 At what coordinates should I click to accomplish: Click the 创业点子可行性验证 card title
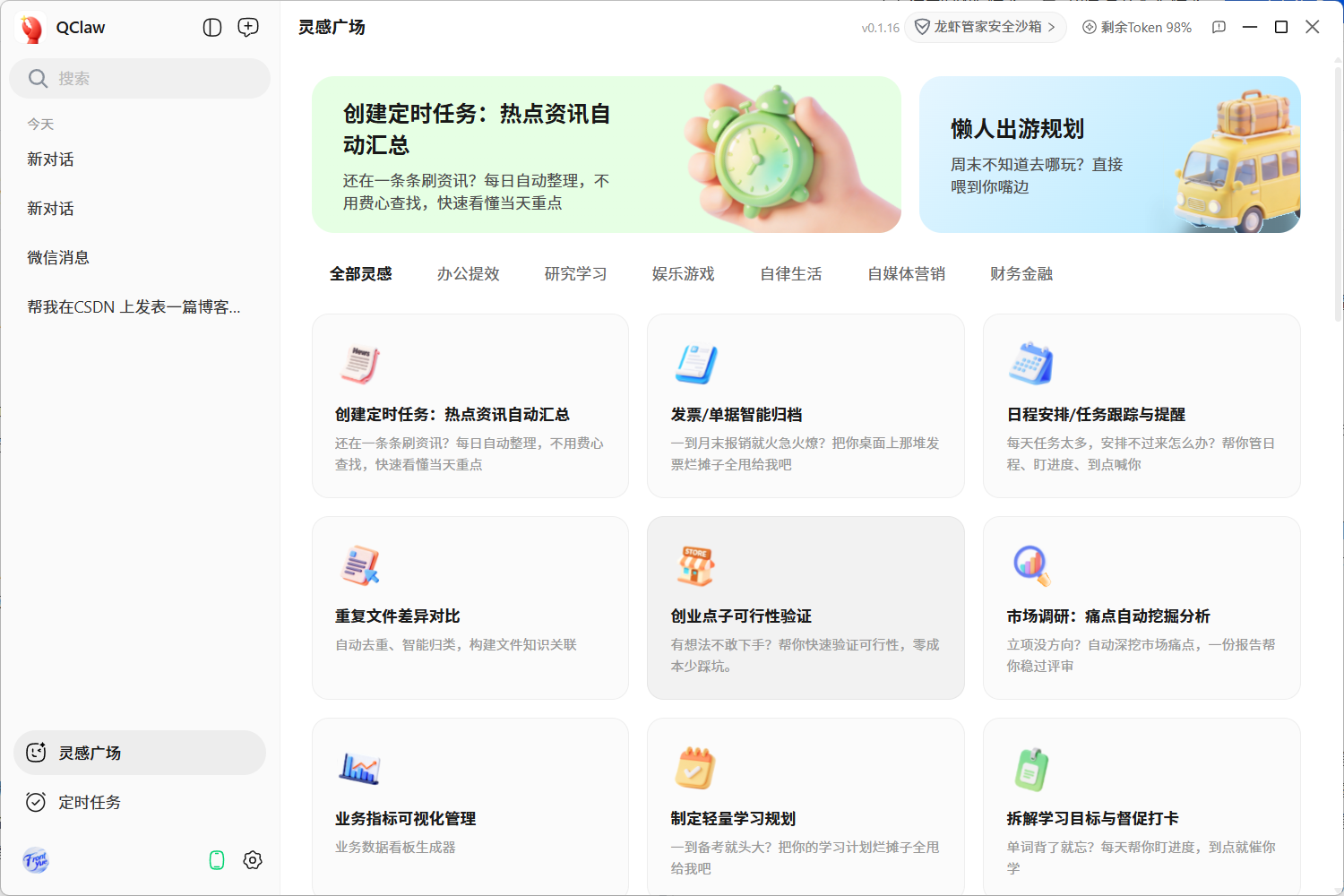[741, 616]
